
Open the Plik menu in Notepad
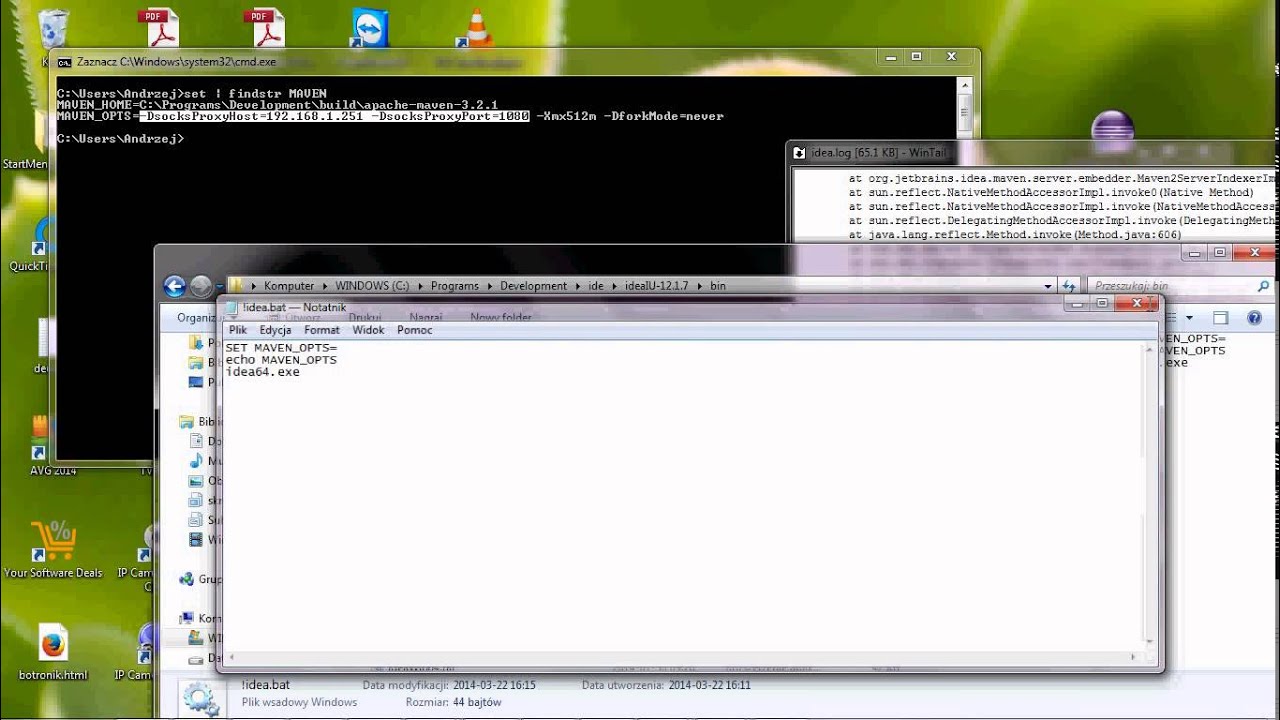click(x=238, y=330)
